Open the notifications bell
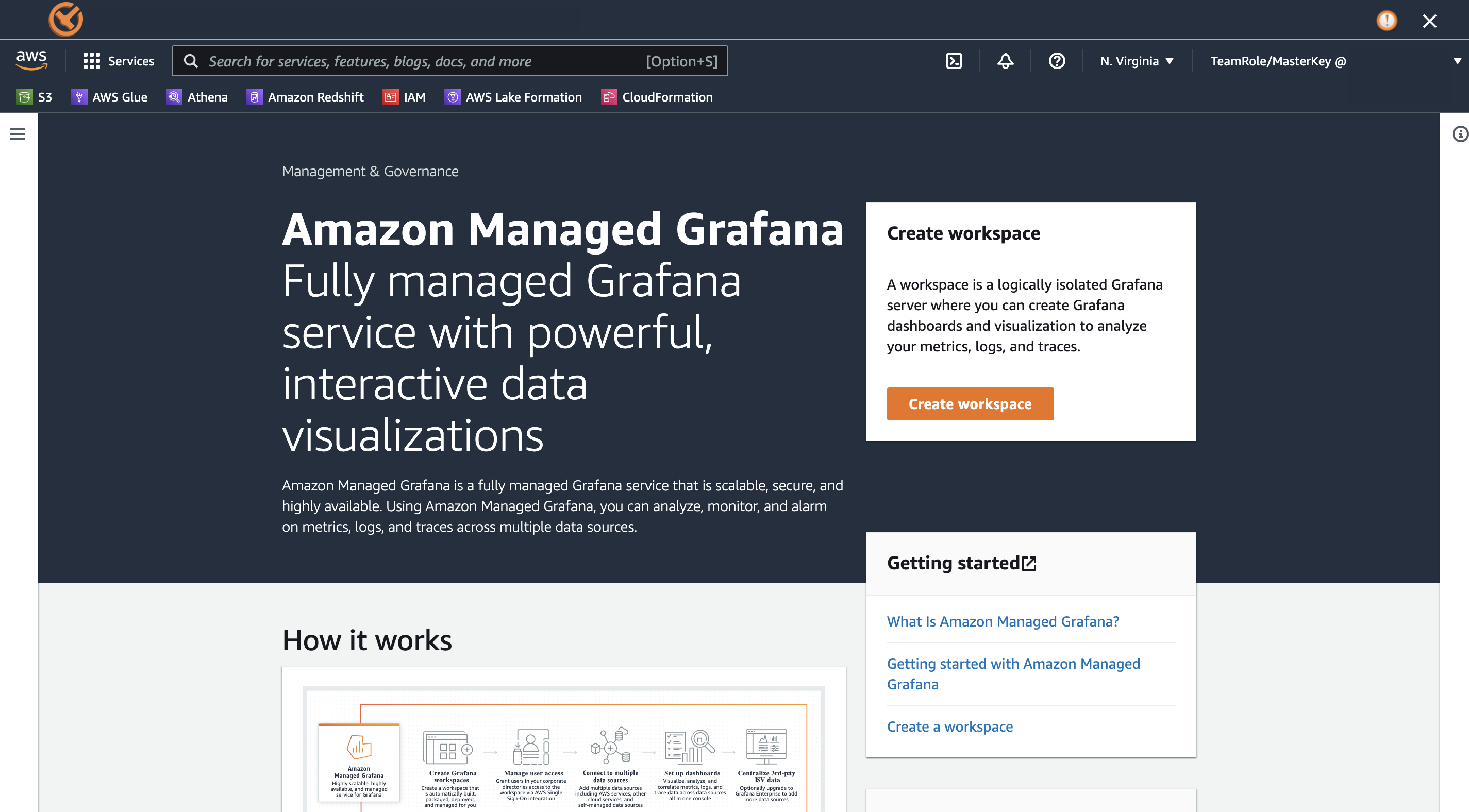 1005,61
